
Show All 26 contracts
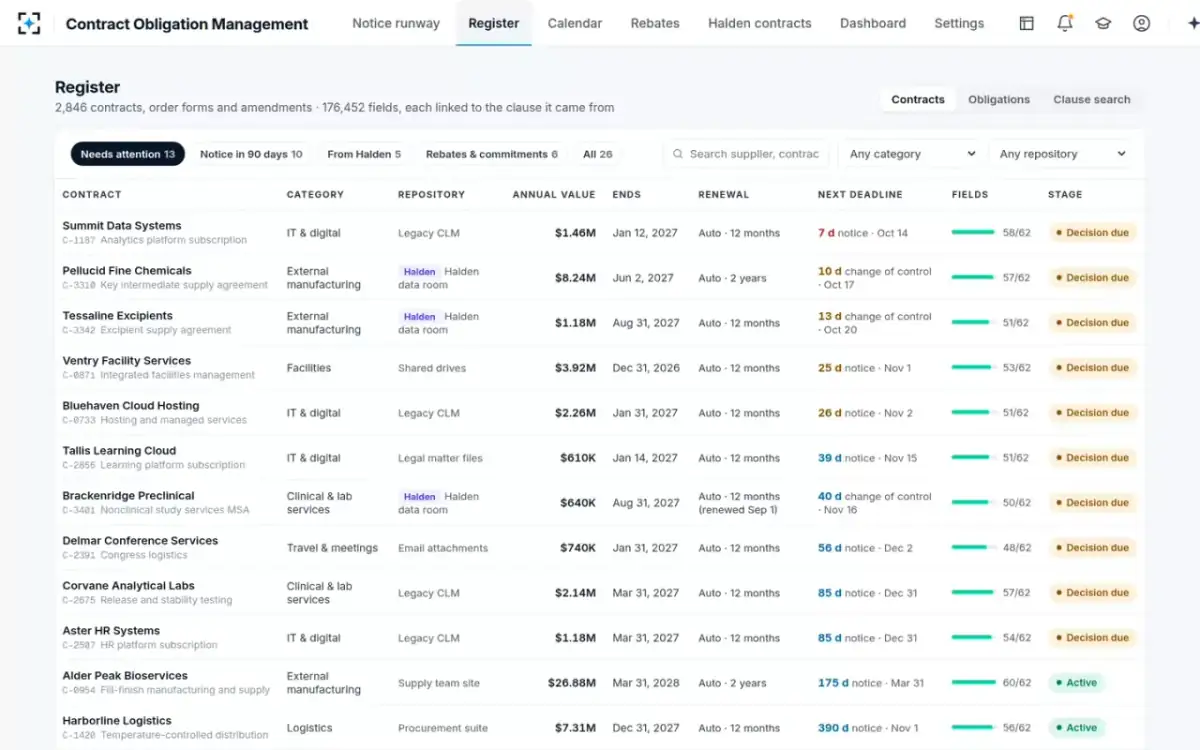point(598,154)
